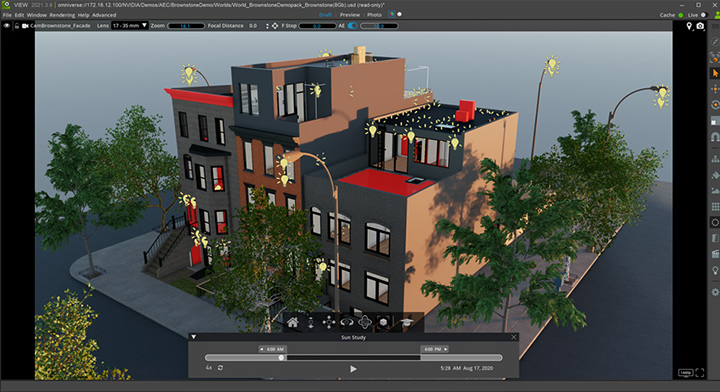Click the Focal Distance value
The image size is (720, 392).
click(x=253, y=26)
